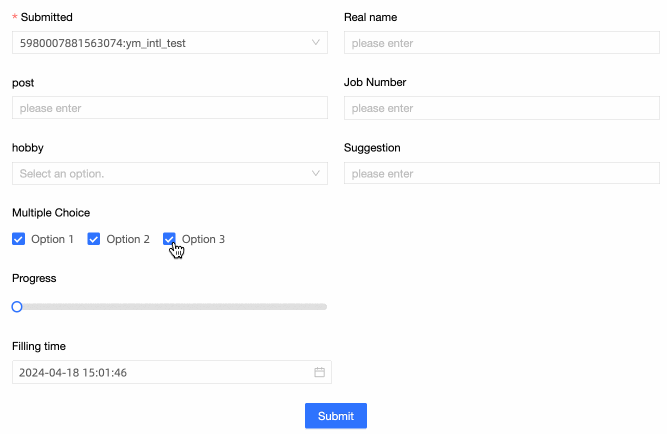This screenshot has width=667, height=434.
Task: Uncheck the Option 2 checkbox
Action: pos(94,239)
